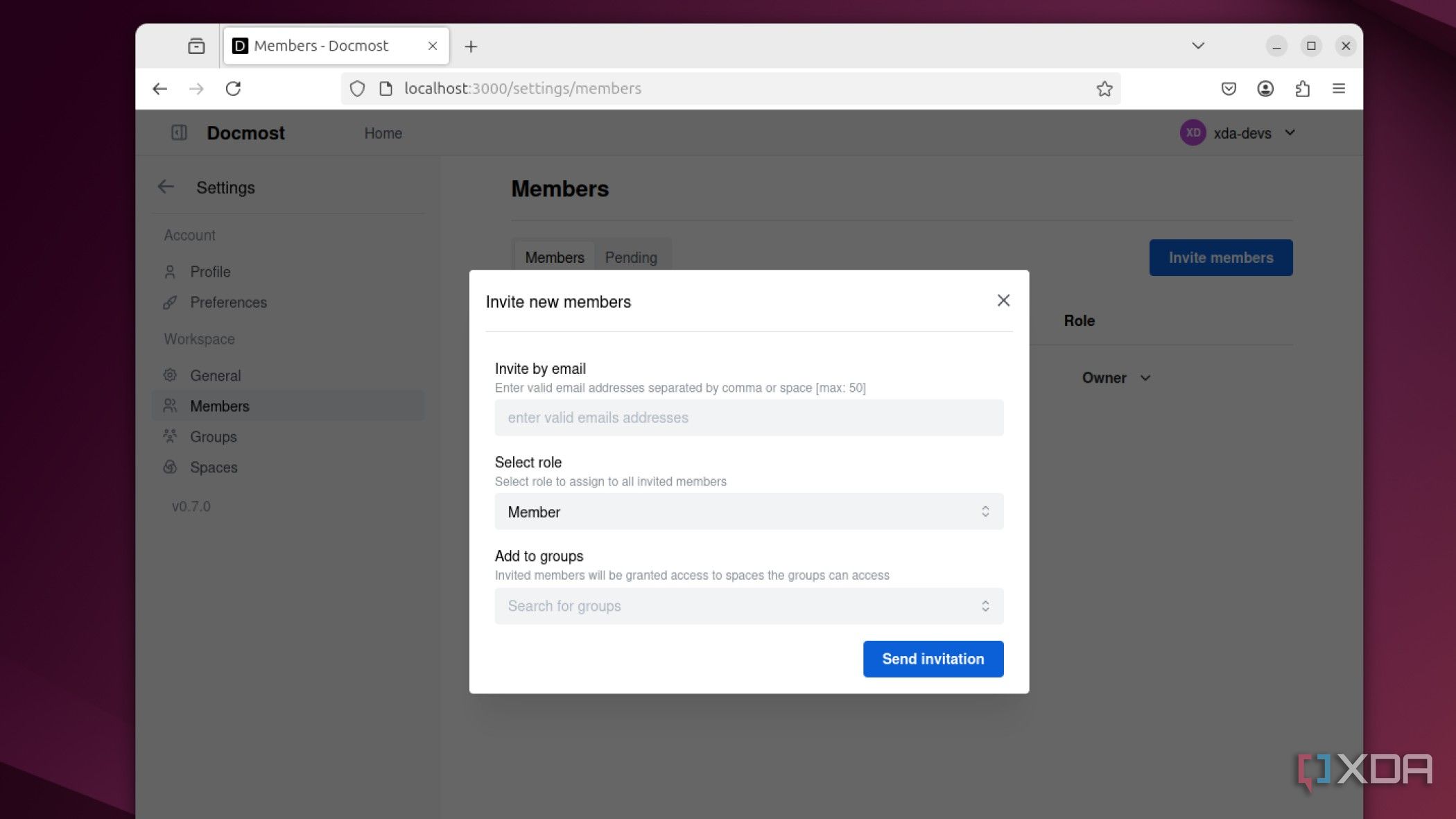Click the XD user avatar
The height and width of the screenshot is (819, 1456).
[x=1193, y=132]
